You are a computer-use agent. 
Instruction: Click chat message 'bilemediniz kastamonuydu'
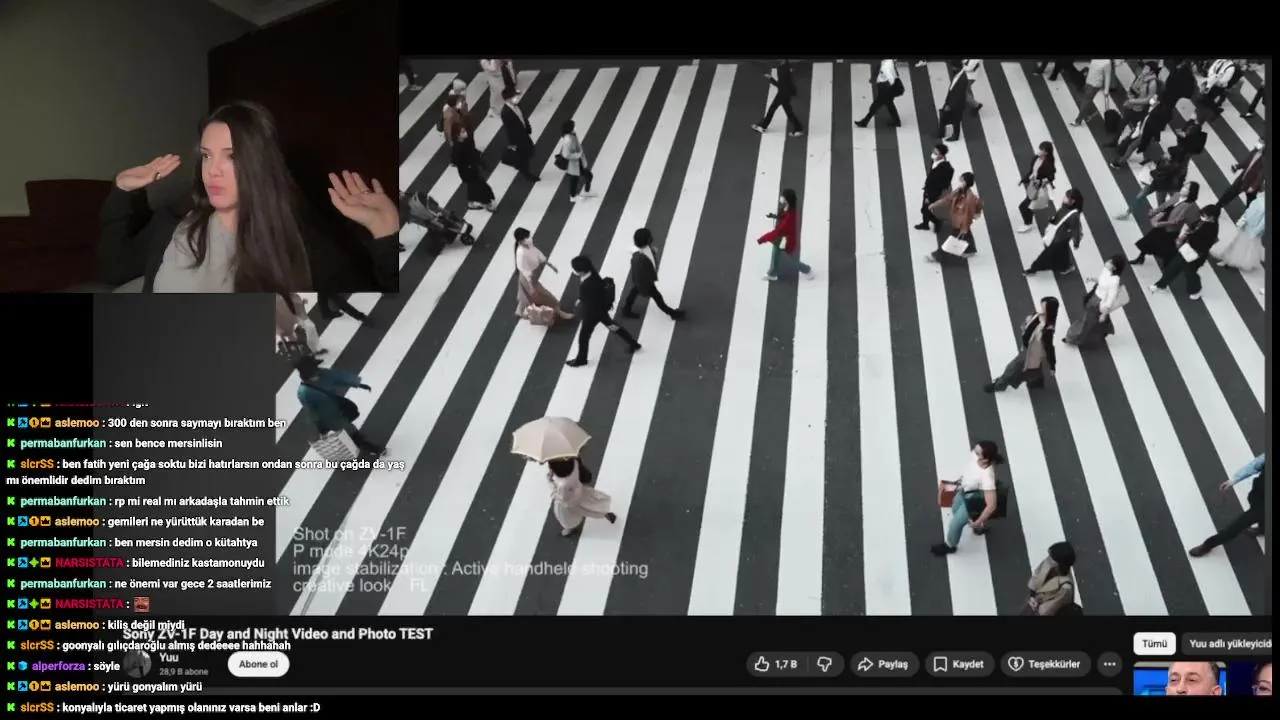199,563
